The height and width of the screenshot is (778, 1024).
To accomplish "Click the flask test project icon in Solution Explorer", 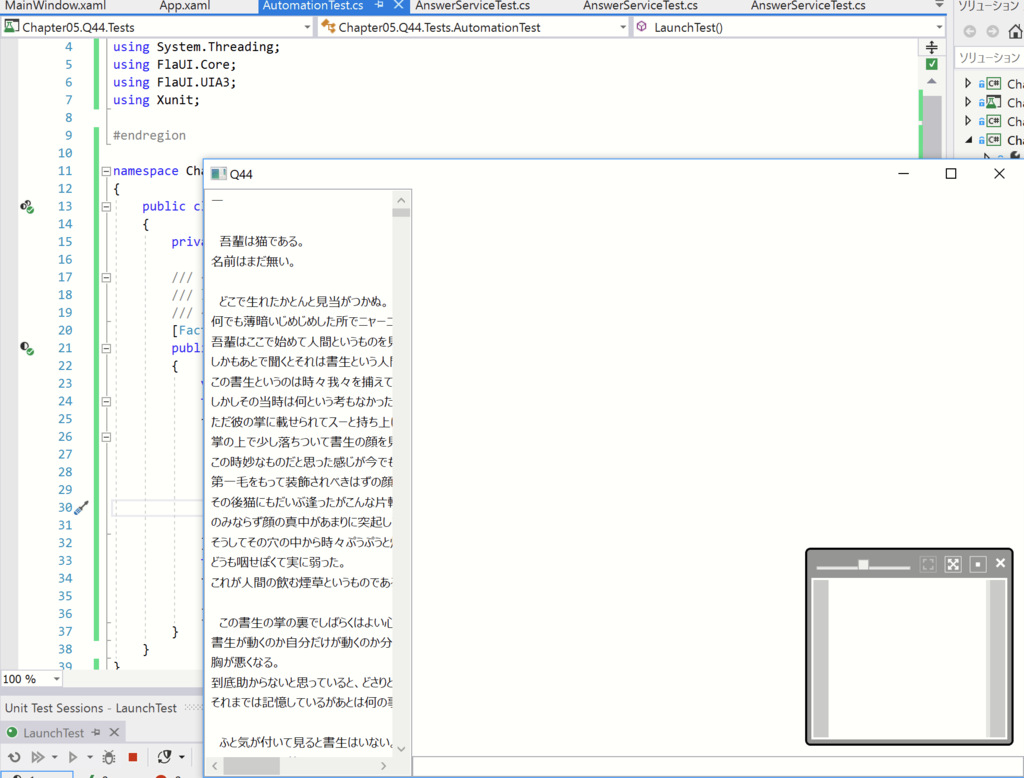I will [x=994, y=102].
